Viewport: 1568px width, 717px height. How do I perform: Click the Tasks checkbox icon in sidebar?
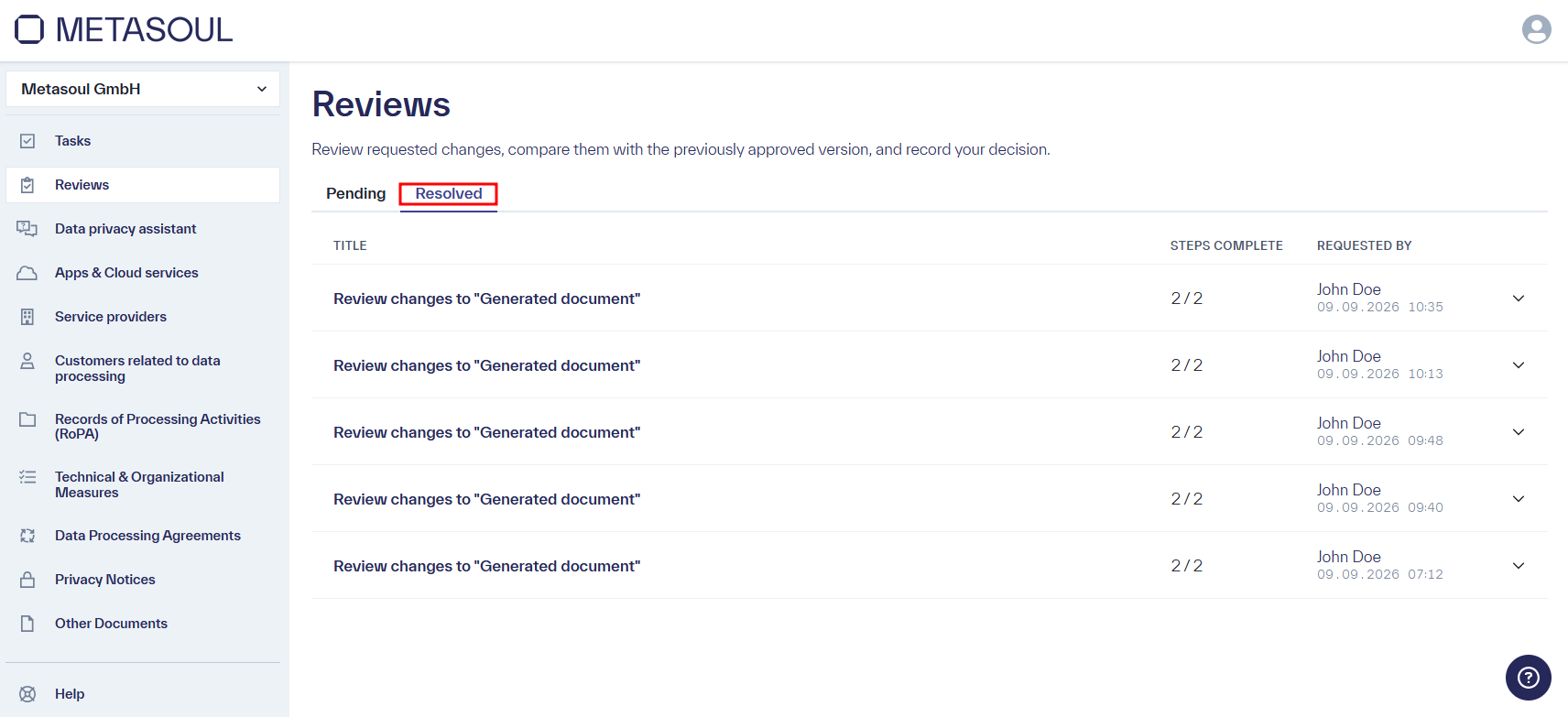pos(27,141)
